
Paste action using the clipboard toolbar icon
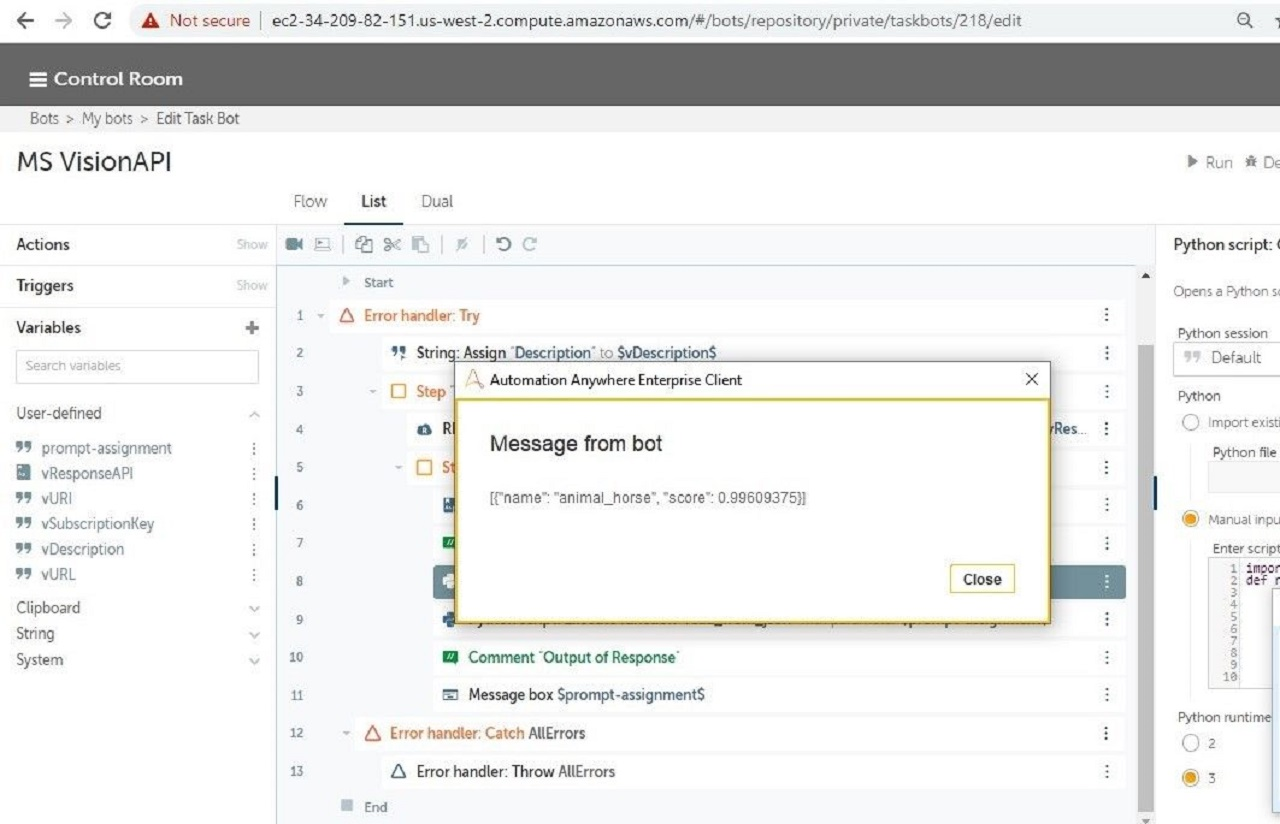click(x=421, y=244)
